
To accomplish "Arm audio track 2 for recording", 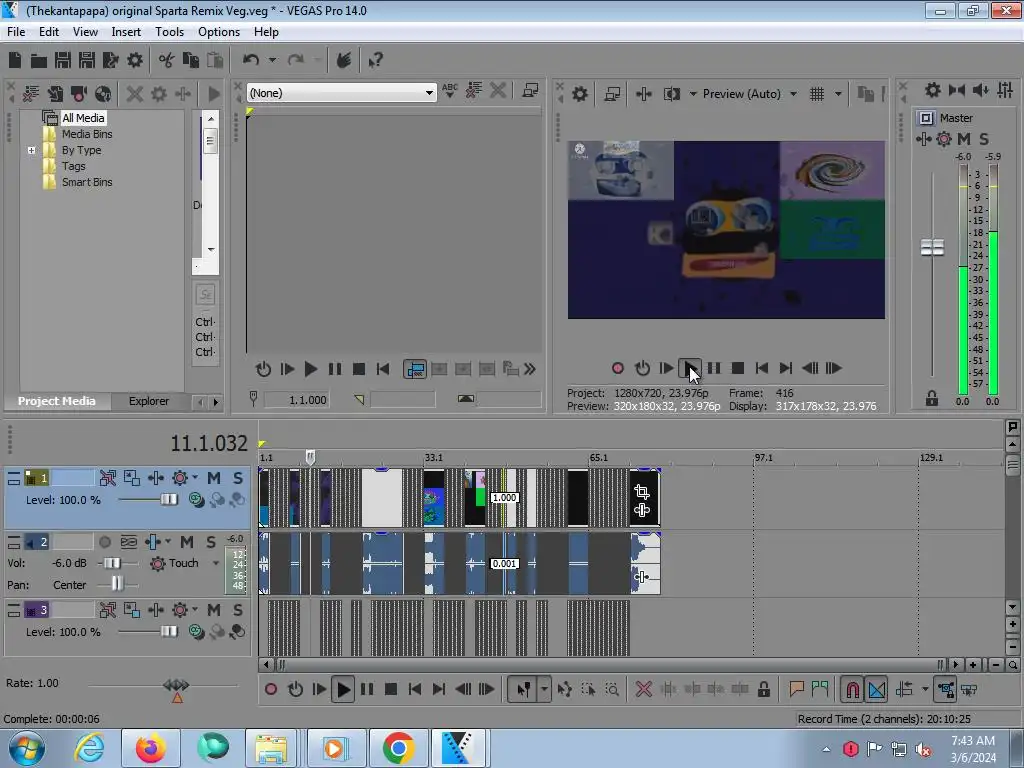I will [104, 542].
